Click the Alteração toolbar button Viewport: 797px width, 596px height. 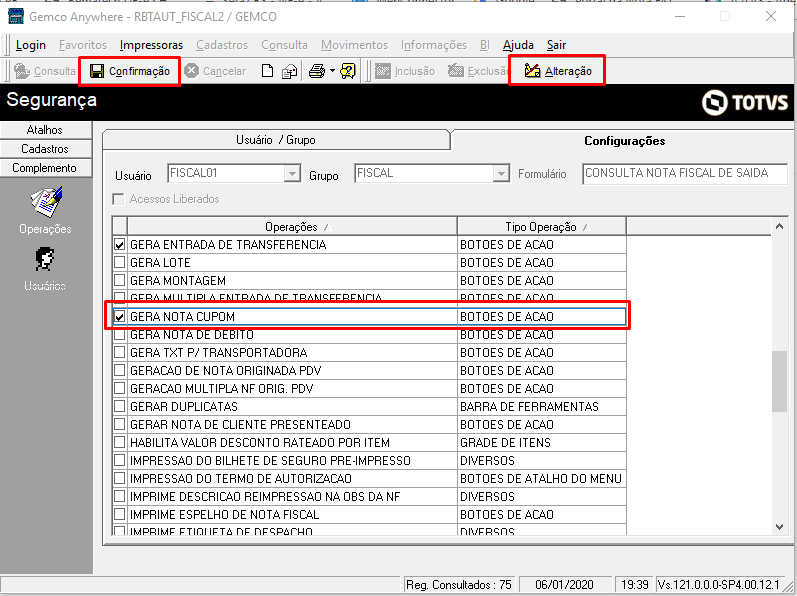tap(558, 71)
